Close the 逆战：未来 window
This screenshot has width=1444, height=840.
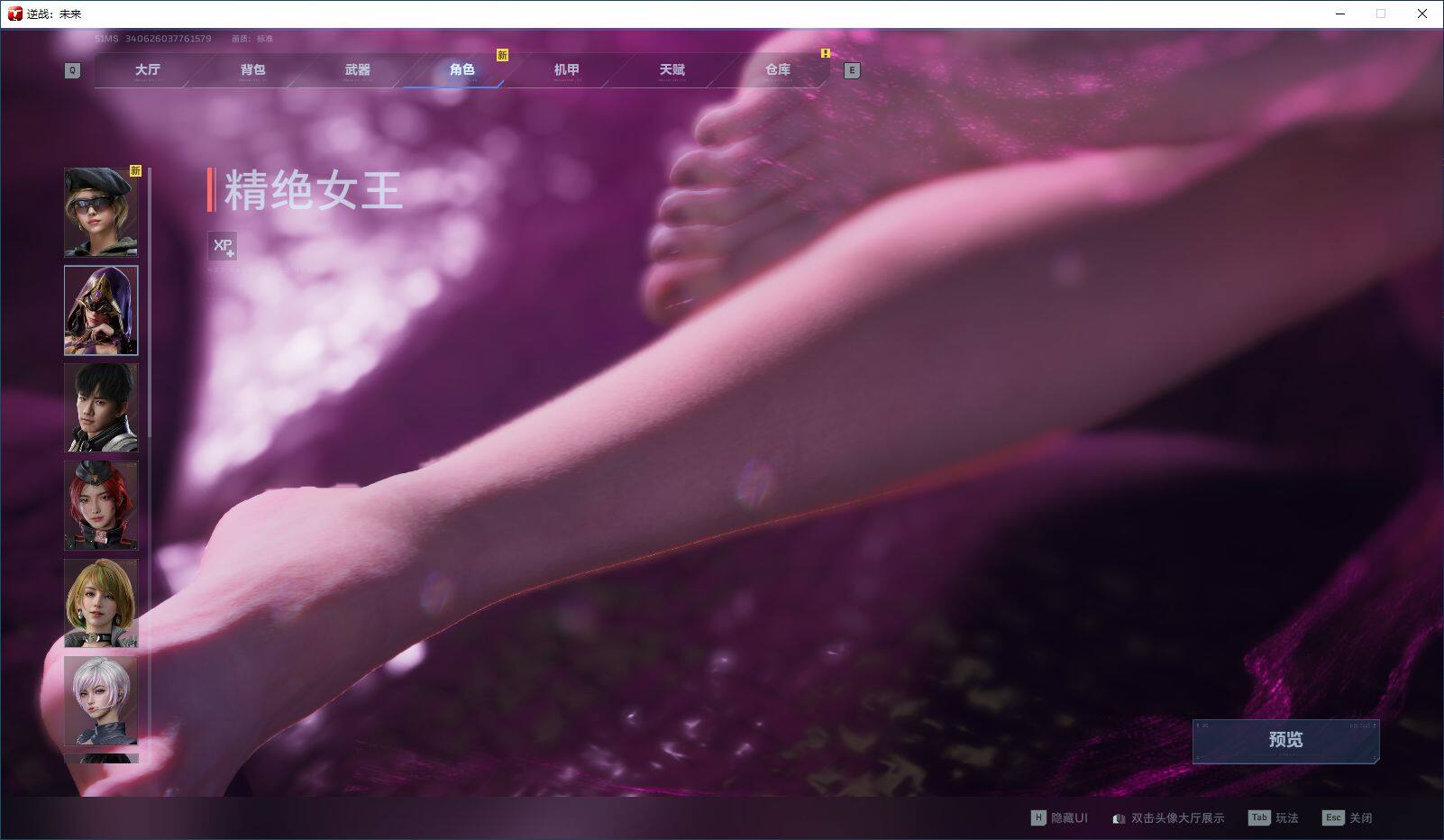pyautogui.click(x=1422, y=14)
